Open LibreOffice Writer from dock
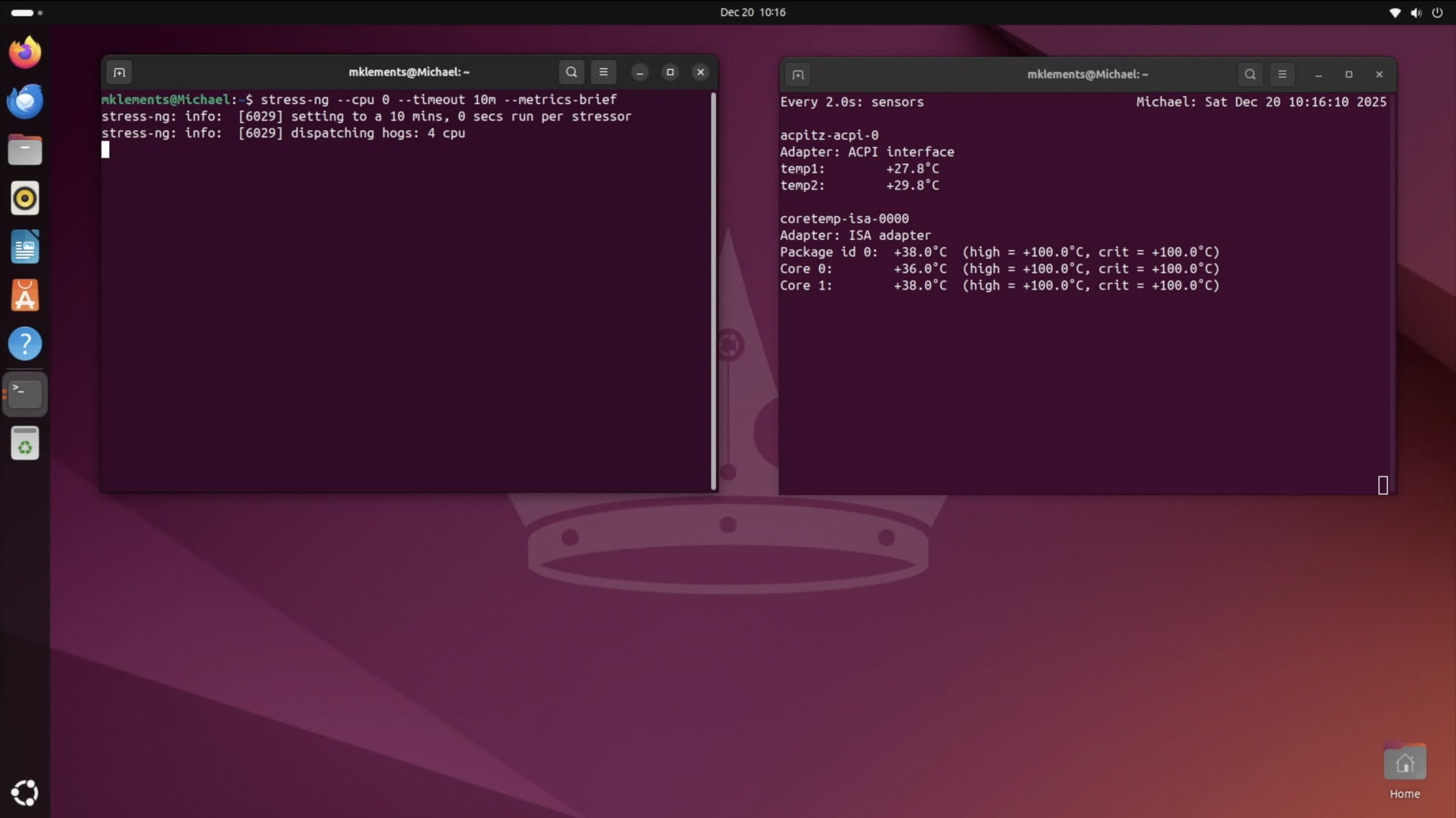The height and width of the screenshot is (818, 1456). coord(25,247)
